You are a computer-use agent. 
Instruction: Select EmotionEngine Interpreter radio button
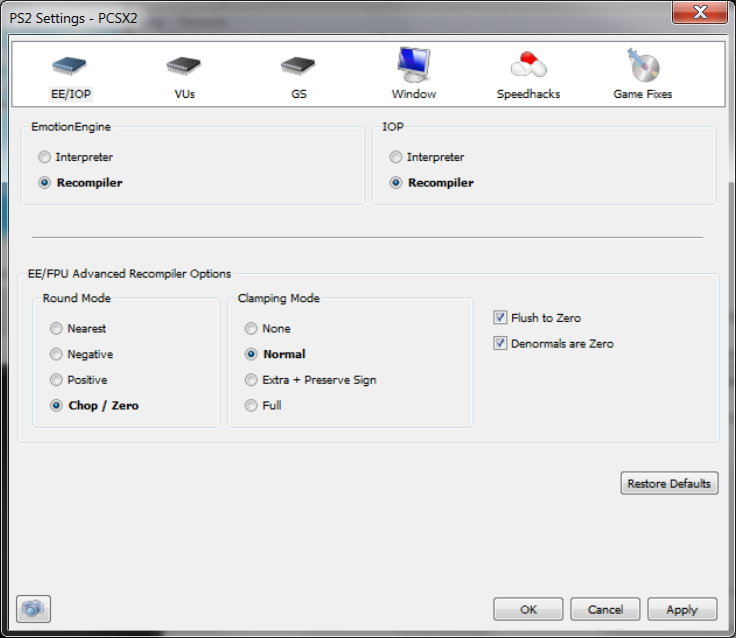[45, 157]
